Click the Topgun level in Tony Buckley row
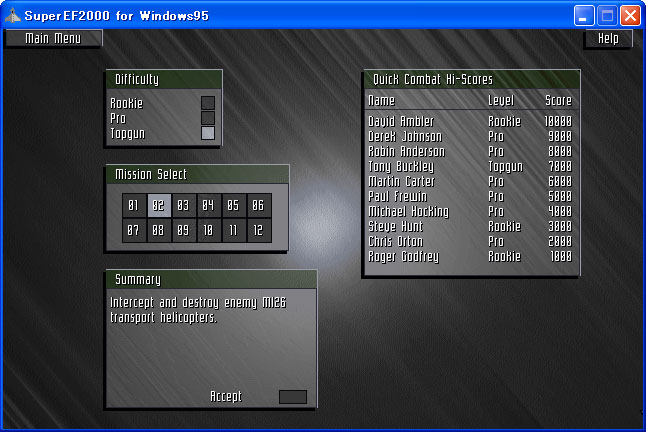Image resolution: width=646 pixels, height=432 pixels. (x=506, y=167)
